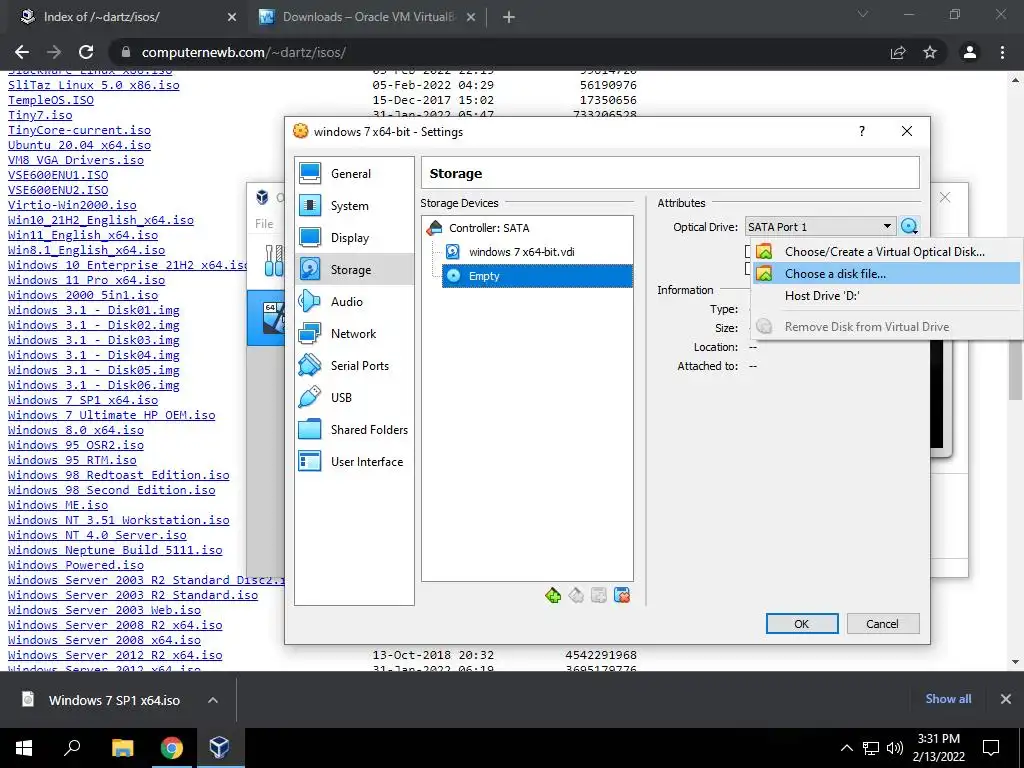This screenshot has width=1024, height=768.
Task: Choose 'Choose a disk file...' menu item
Action: 885,274
